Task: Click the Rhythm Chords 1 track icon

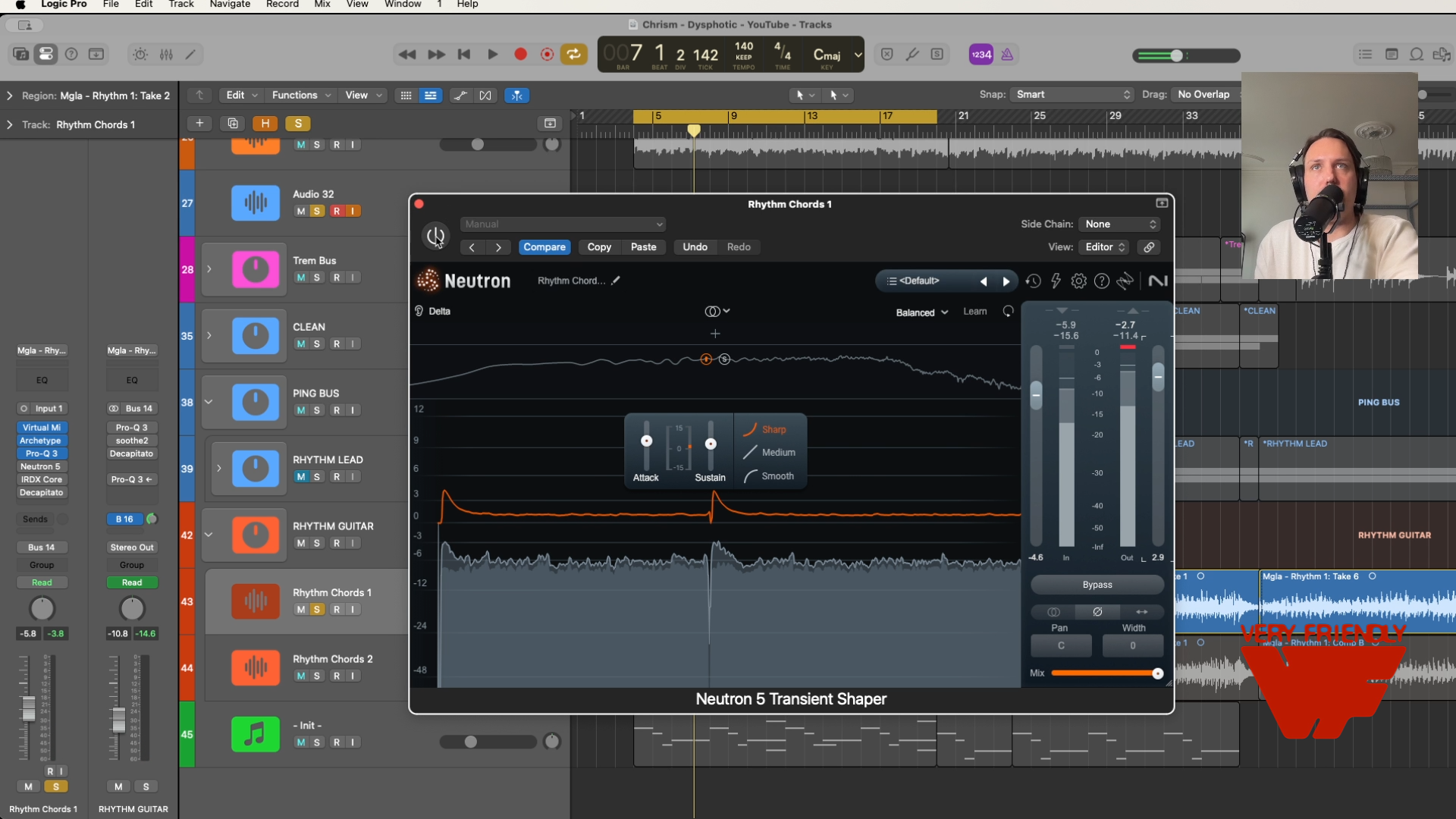Action: 255,601
